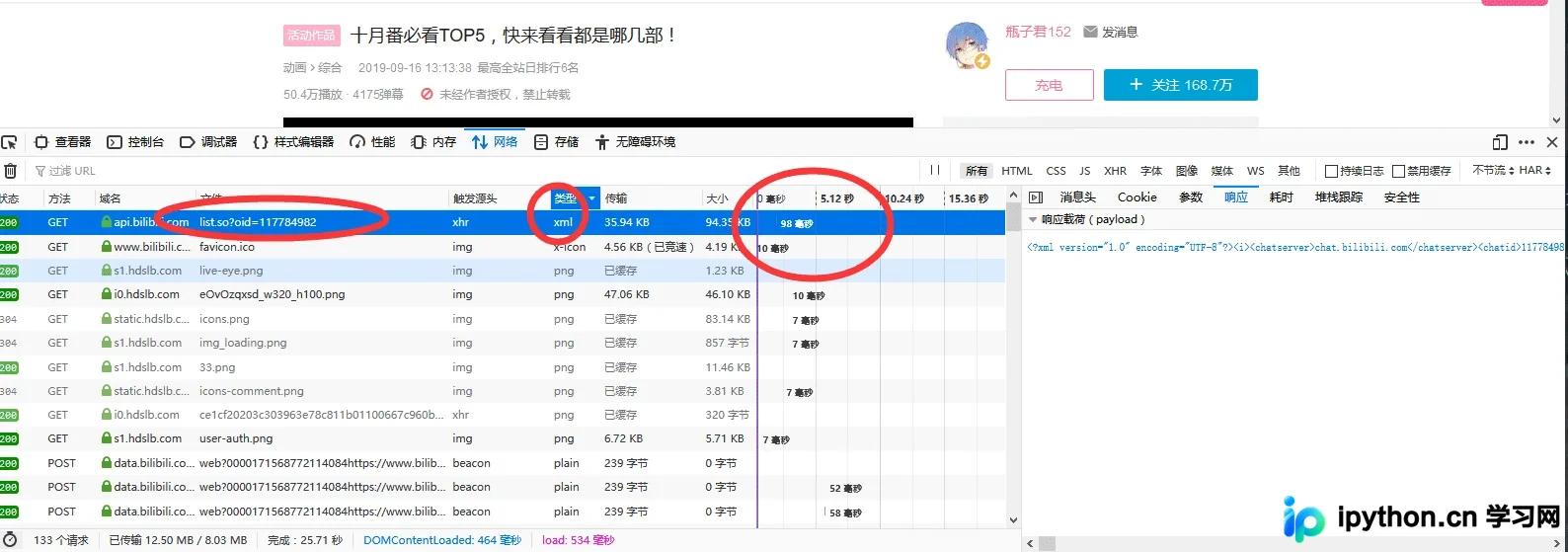Screen dimensions: 1568x552
Task: Activate the element picker icon
Action: [x=9, y=142]
